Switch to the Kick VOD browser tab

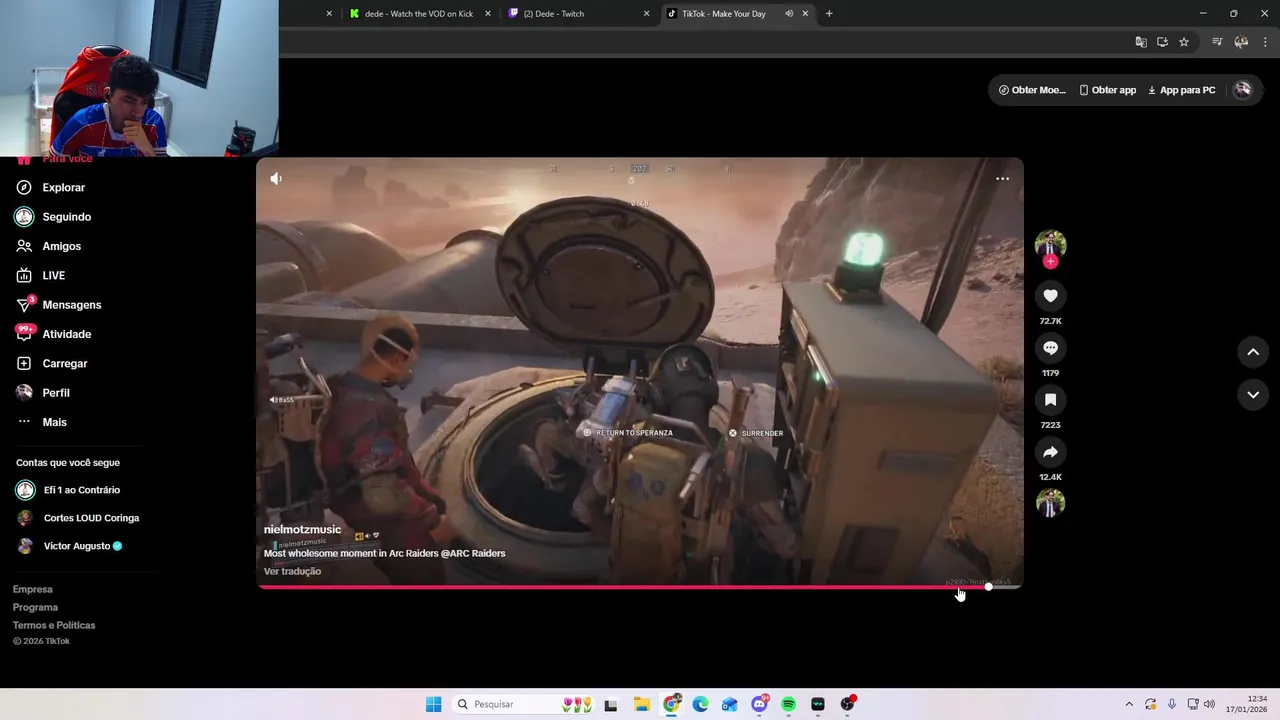(420, 14)
